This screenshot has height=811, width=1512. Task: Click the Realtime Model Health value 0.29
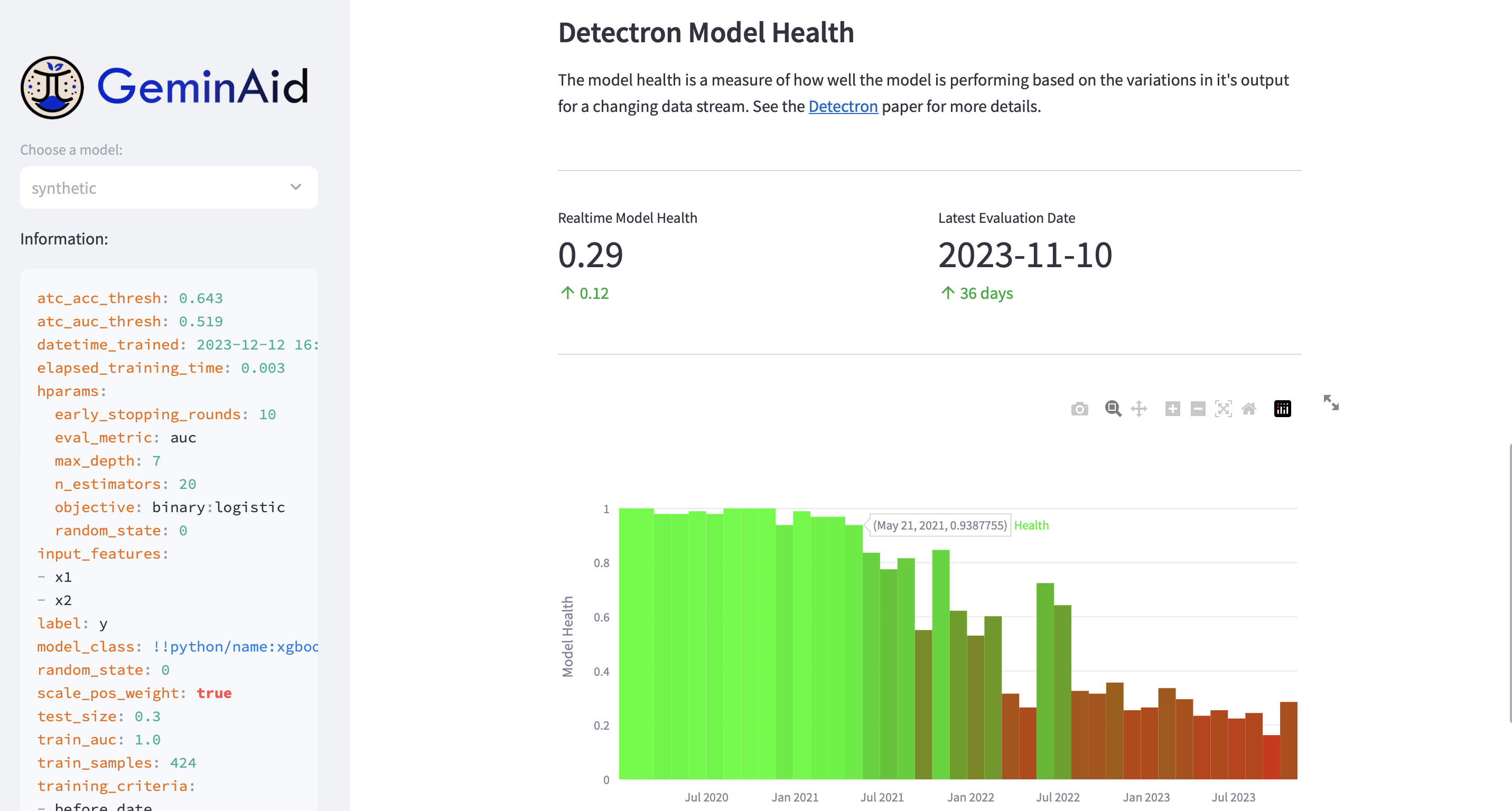click(x=590, y=255)
